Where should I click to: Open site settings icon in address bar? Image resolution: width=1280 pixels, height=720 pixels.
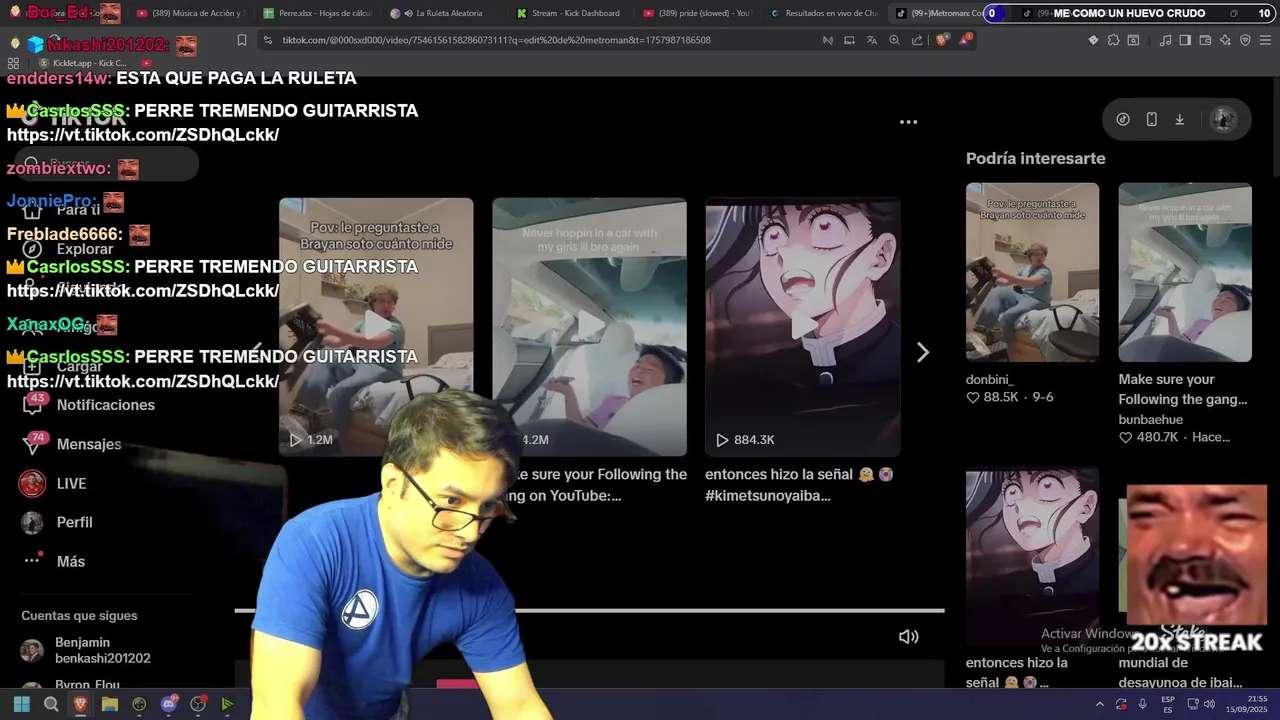[x=267, y=40]
